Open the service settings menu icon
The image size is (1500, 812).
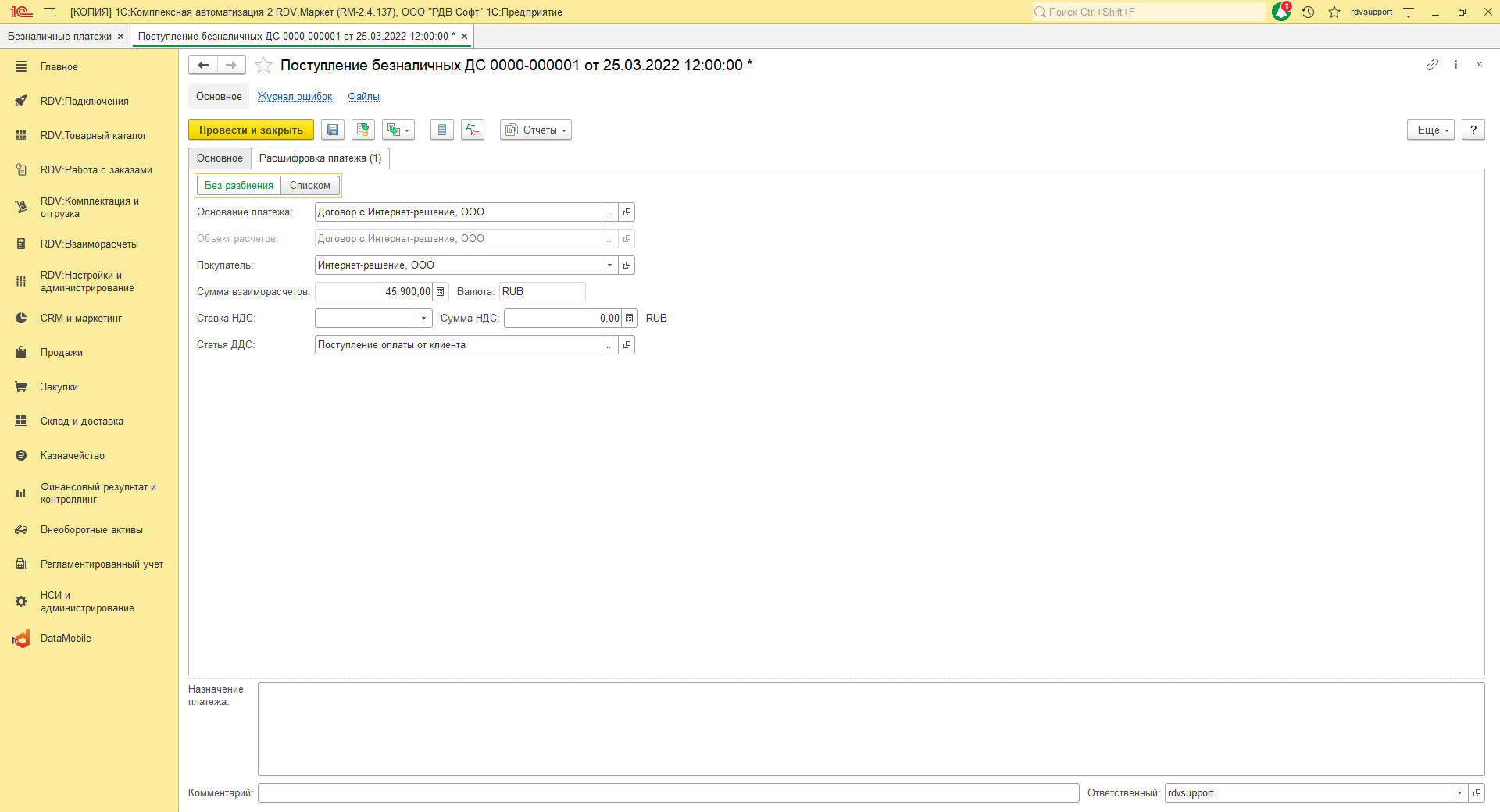coord(1409,12)
